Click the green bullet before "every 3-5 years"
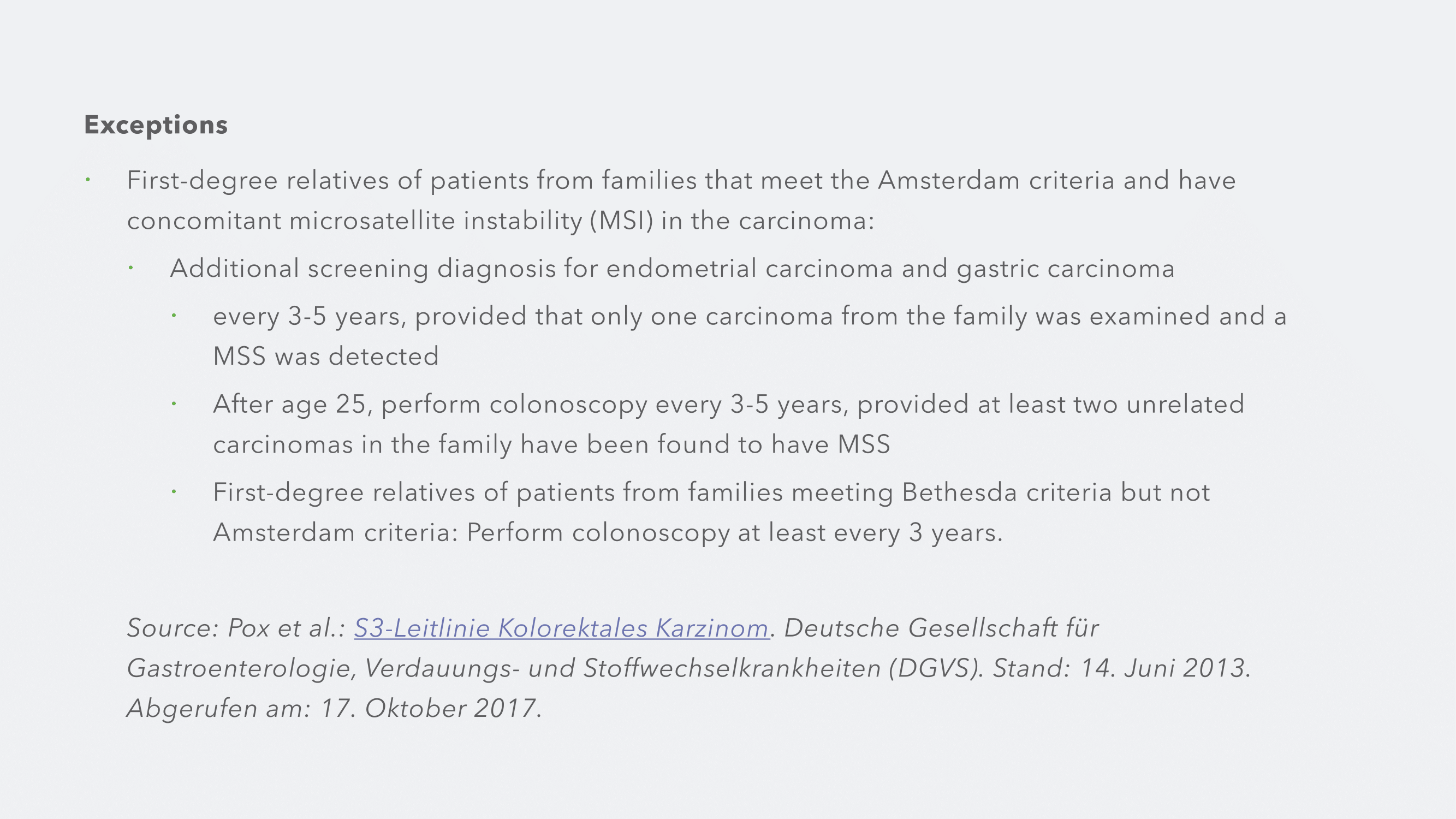Viewport: 1456px width, 819px height. tap(174, 316)
